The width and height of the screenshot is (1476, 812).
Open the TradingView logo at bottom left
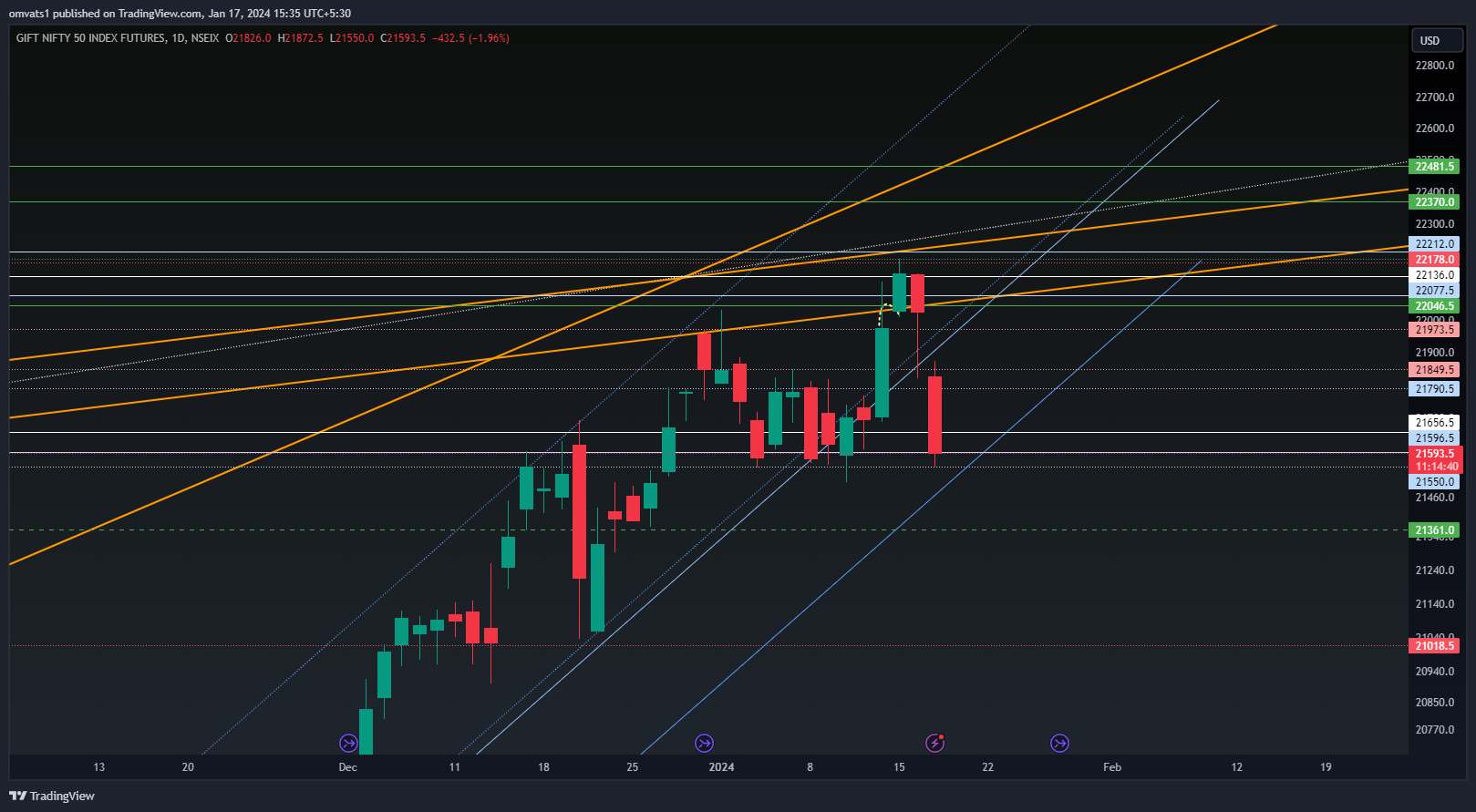pyautogui.click(x=52, y=796)
